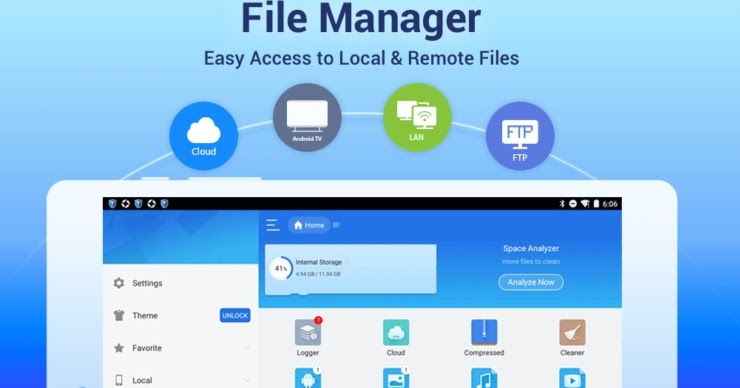Open the Images tile icon

(x=396, y=379)
